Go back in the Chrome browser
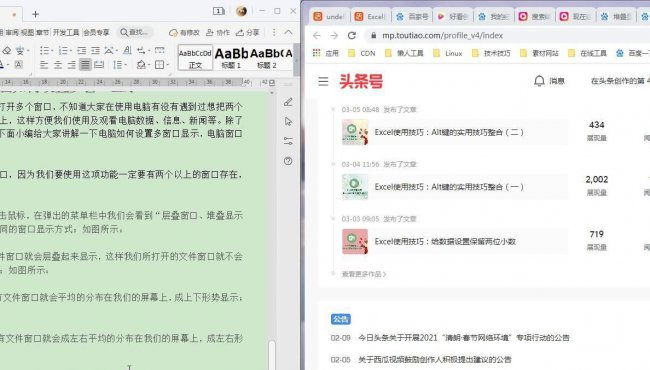Viewport: 650px width, 370px height. click(x=317, y=36)
